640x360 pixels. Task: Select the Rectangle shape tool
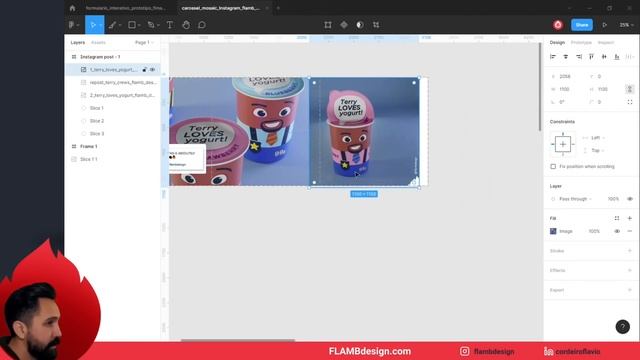click(x=132, y=25)
